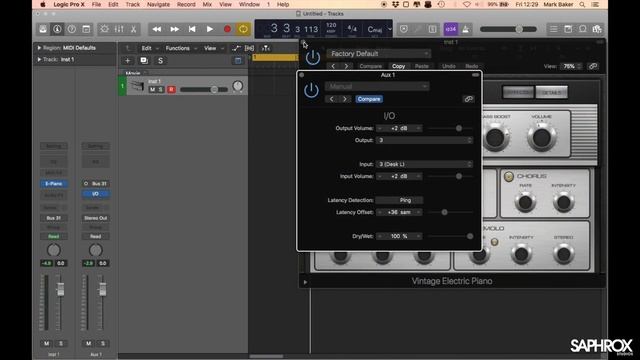Open Smart Controls dial icon
The width and height of the screenshot is (640, 360).
click(x=104, y=29)
